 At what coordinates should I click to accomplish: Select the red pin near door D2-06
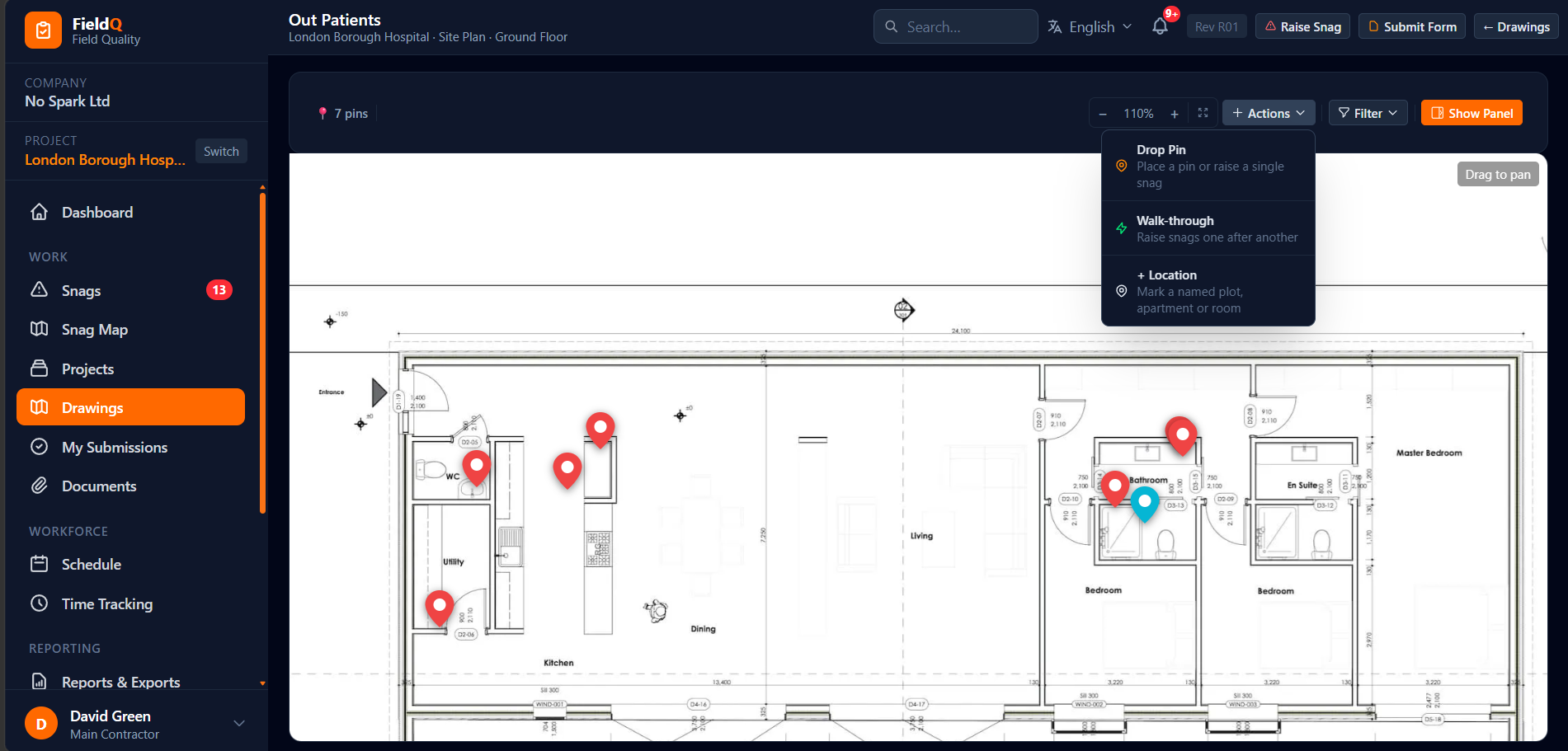click(440, 608)
